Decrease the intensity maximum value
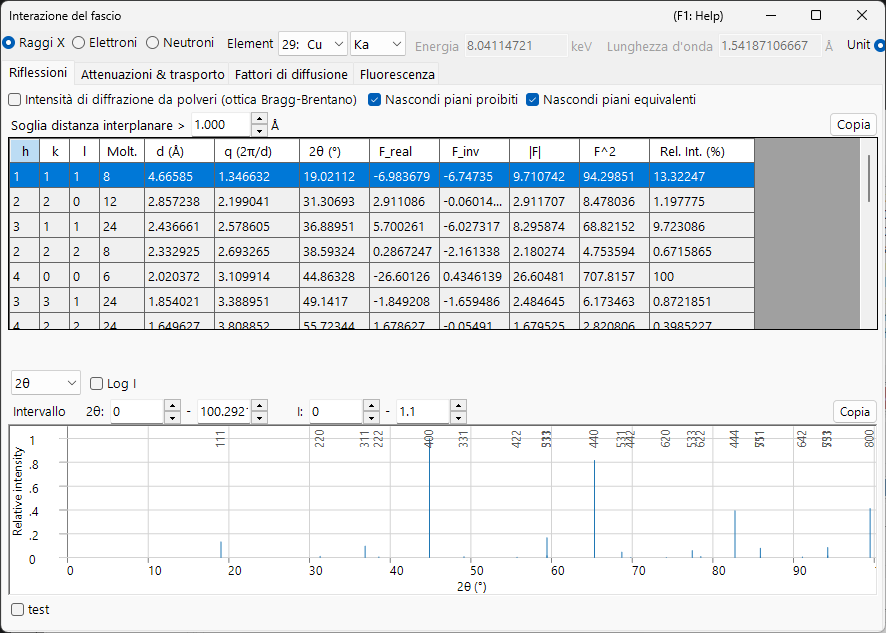Image resolution: width=886 pixels, height=633 pixels. click(x=458, y=418)
